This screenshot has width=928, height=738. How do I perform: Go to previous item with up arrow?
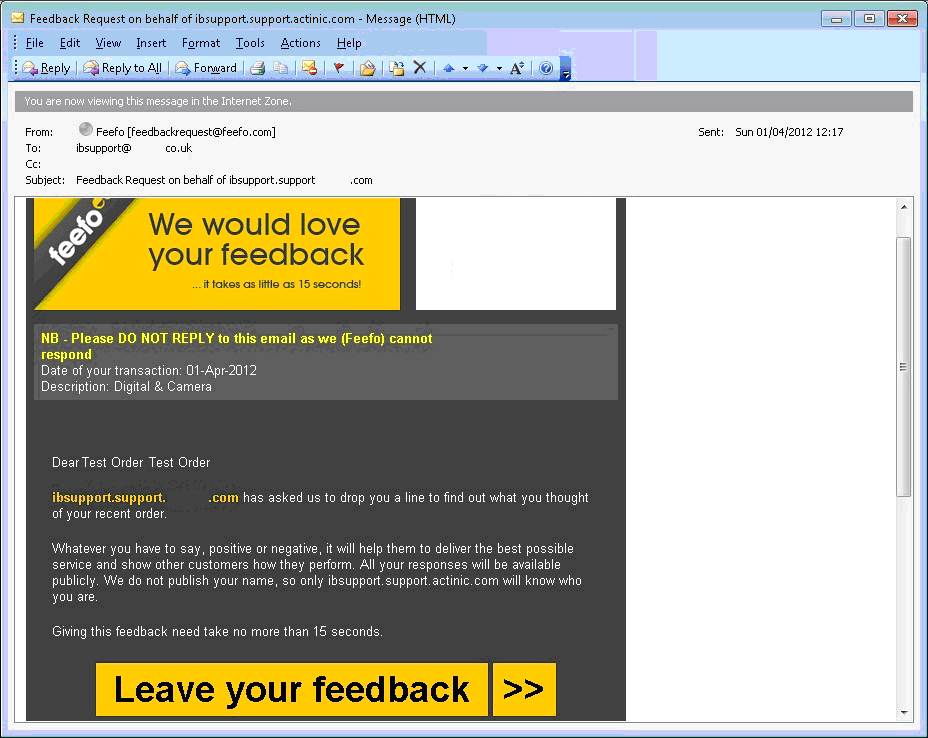(449, 68)
